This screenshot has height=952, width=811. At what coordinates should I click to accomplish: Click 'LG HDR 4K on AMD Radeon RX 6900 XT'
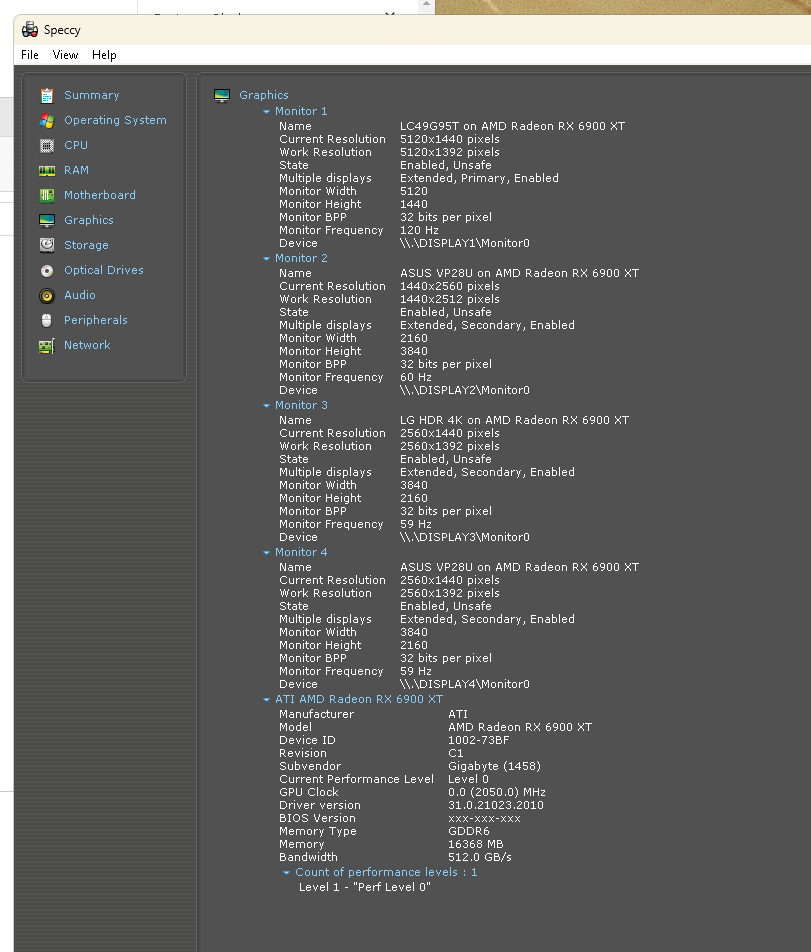[x=514, y=420]
